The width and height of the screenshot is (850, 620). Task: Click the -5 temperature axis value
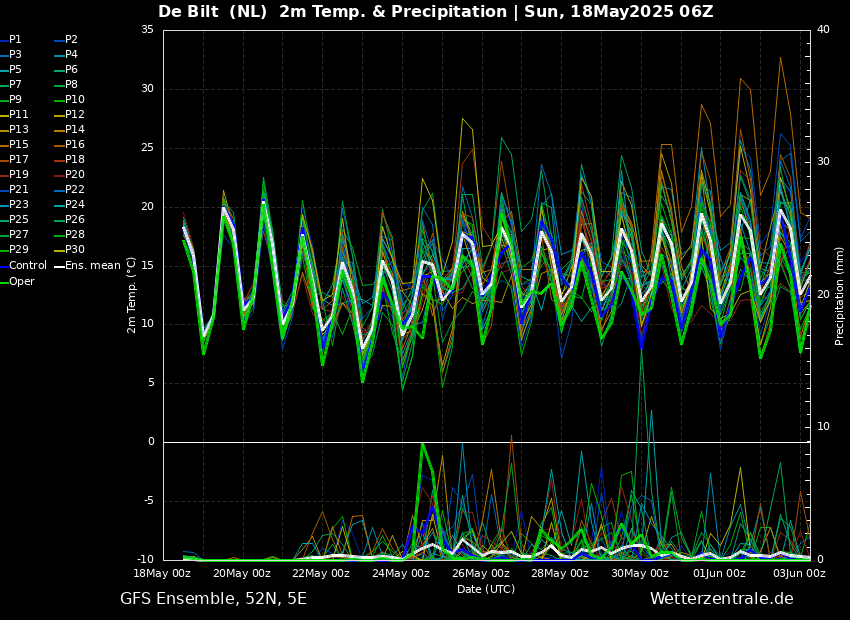147,501
